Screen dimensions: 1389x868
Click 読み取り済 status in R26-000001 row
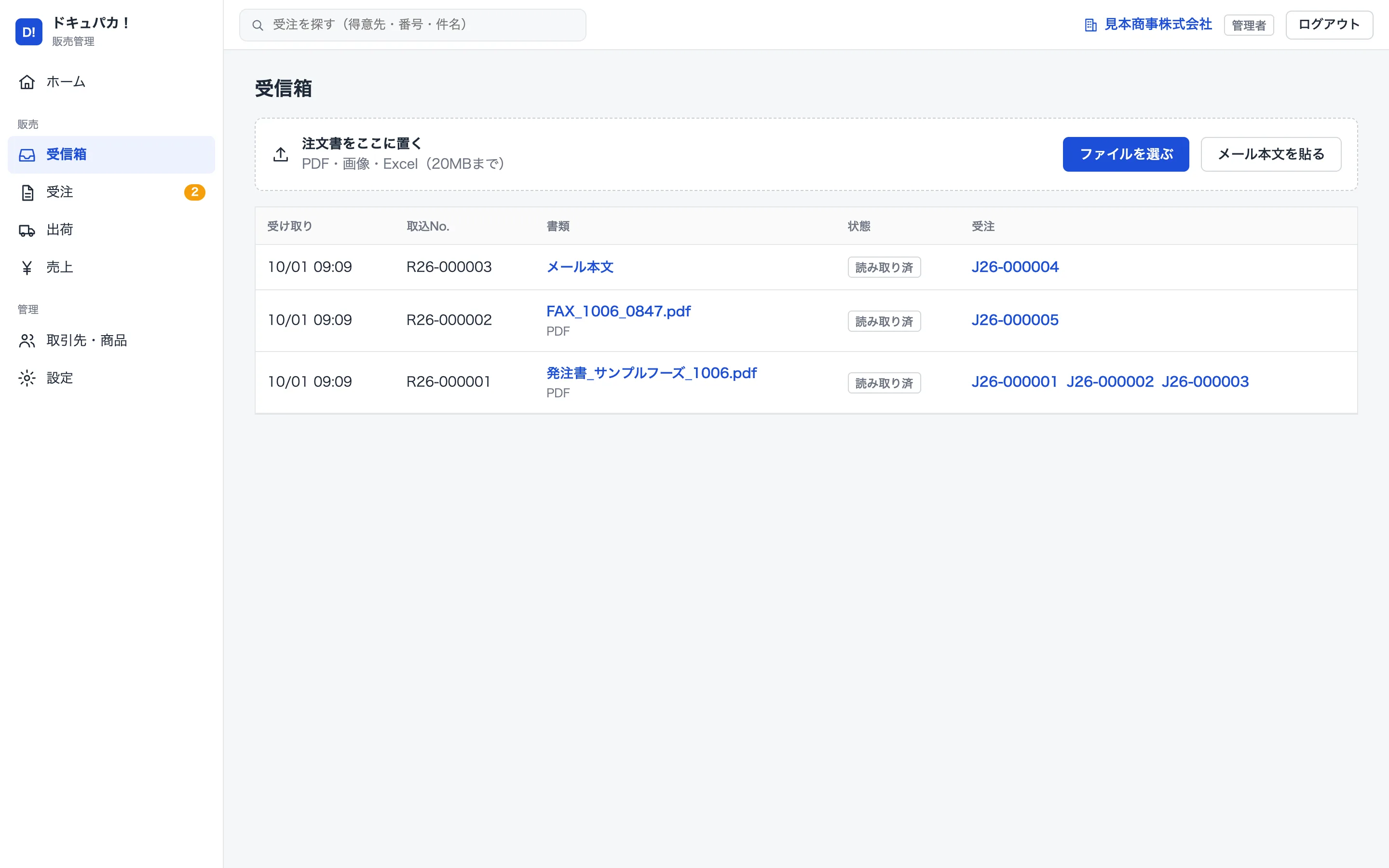(884, 383)
